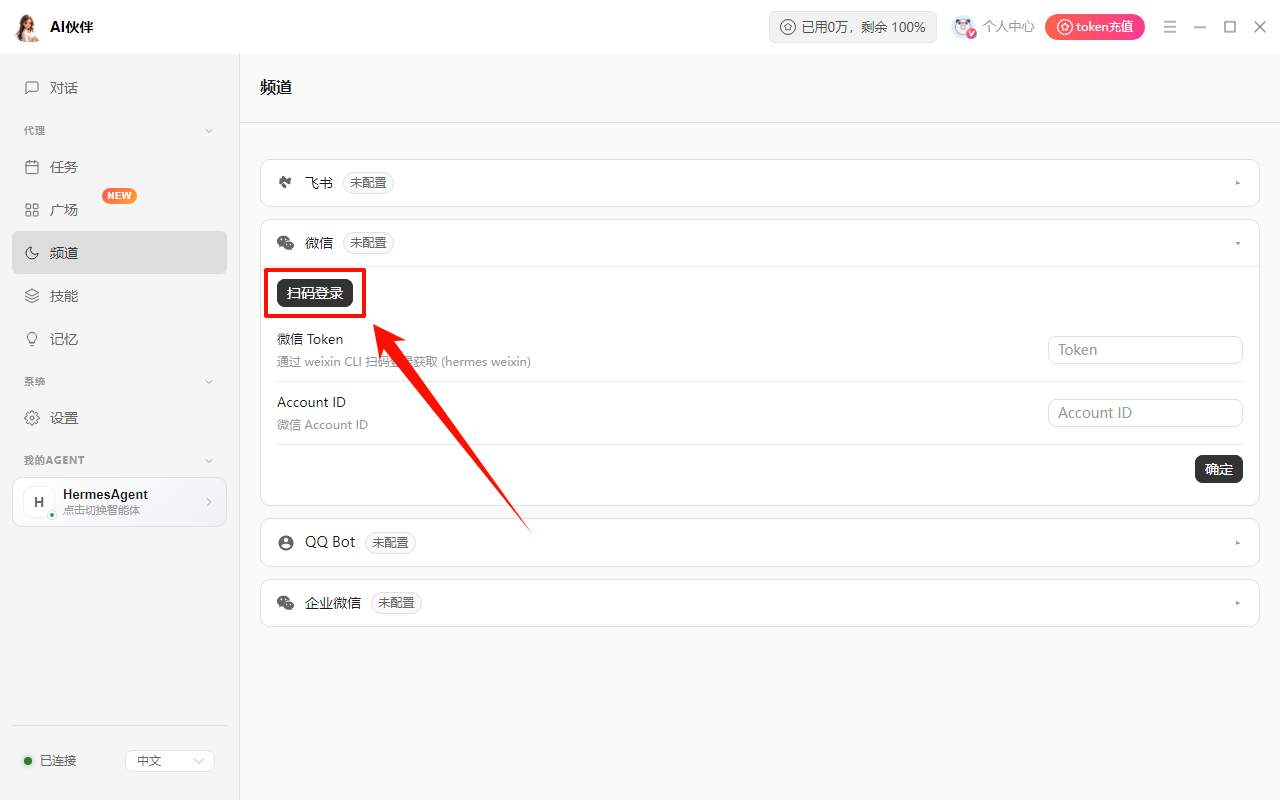The width and height of the screenshot is (1280, 800).
Task: Select 记忆 sidebar item
Action: click(x=119, y=339)
